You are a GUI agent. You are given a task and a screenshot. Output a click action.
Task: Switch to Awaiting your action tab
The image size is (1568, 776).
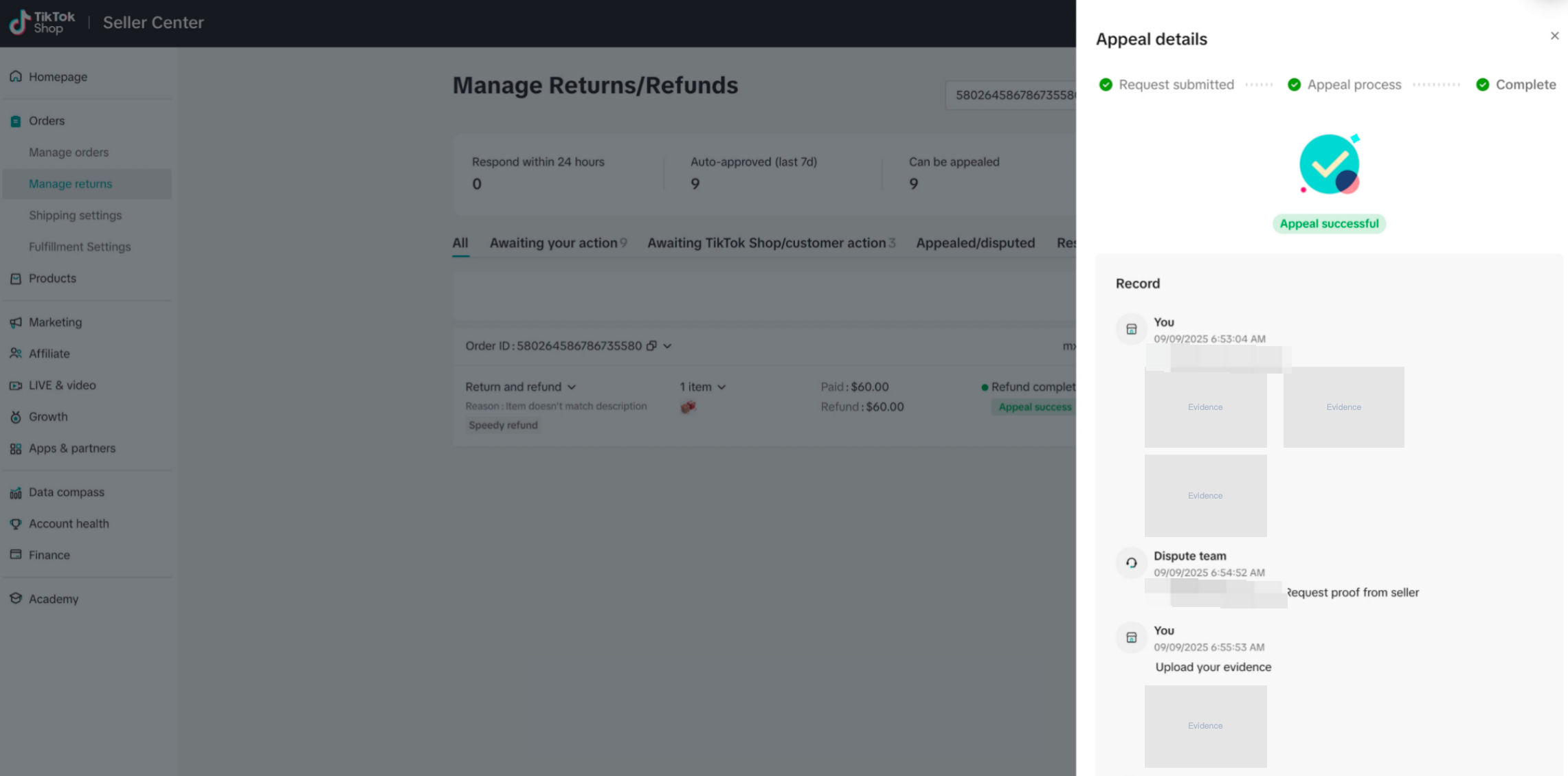[x=553, y=243]
